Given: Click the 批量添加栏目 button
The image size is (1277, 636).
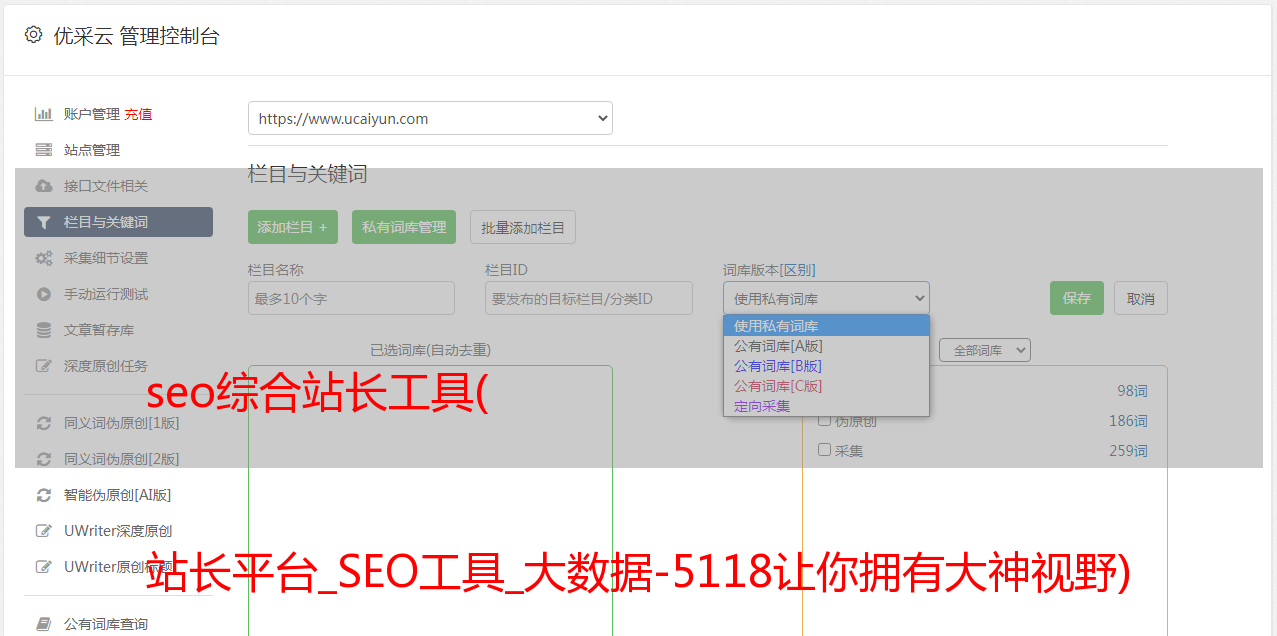Looking at the screenshot, I should point(523,227).
